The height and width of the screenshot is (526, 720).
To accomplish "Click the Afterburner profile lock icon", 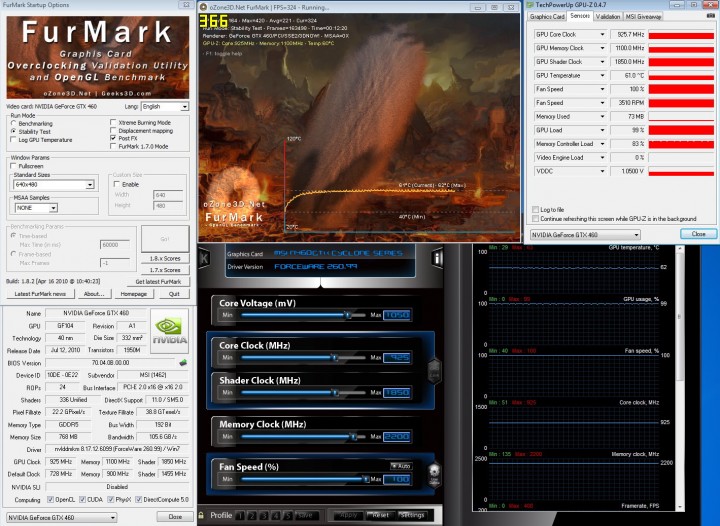I will 201,515.
